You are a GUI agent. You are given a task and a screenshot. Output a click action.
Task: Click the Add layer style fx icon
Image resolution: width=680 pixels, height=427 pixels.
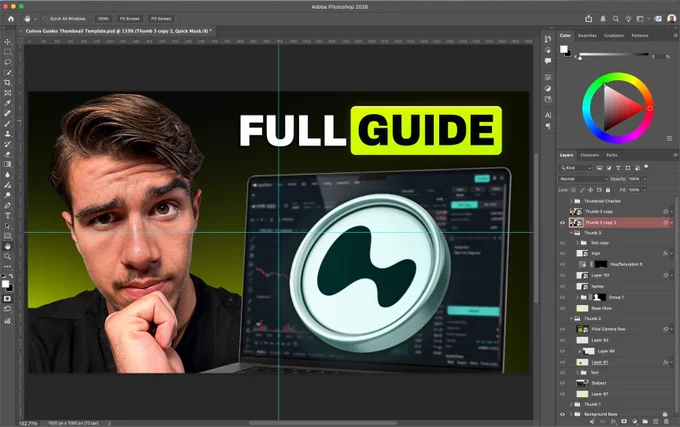point(613,421)
